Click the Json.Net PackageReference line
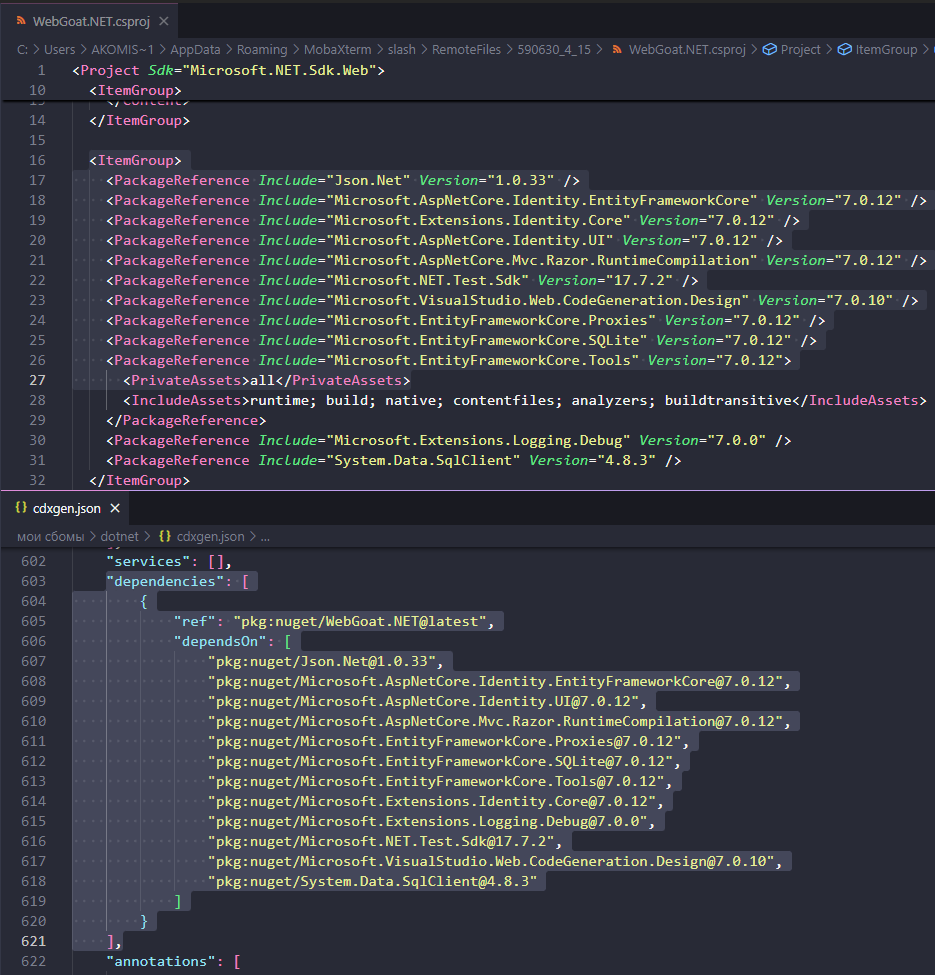This screenshot has height=975, width=935. point(343,180)
